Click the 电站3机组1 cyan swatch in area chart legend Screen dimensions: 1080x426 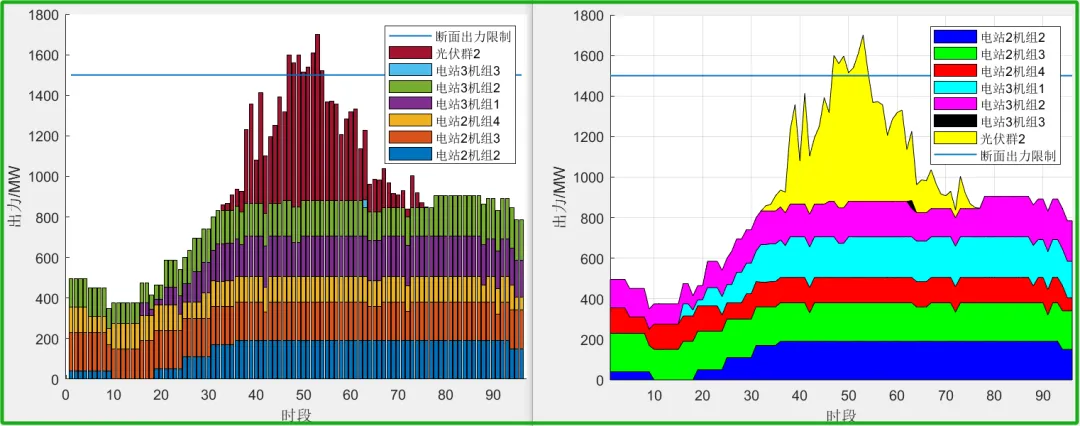(955, 87)
